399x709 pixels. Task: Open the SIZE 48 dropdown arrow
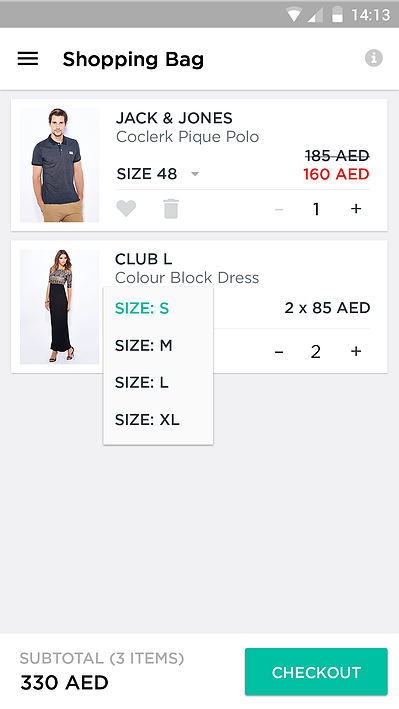195,174
